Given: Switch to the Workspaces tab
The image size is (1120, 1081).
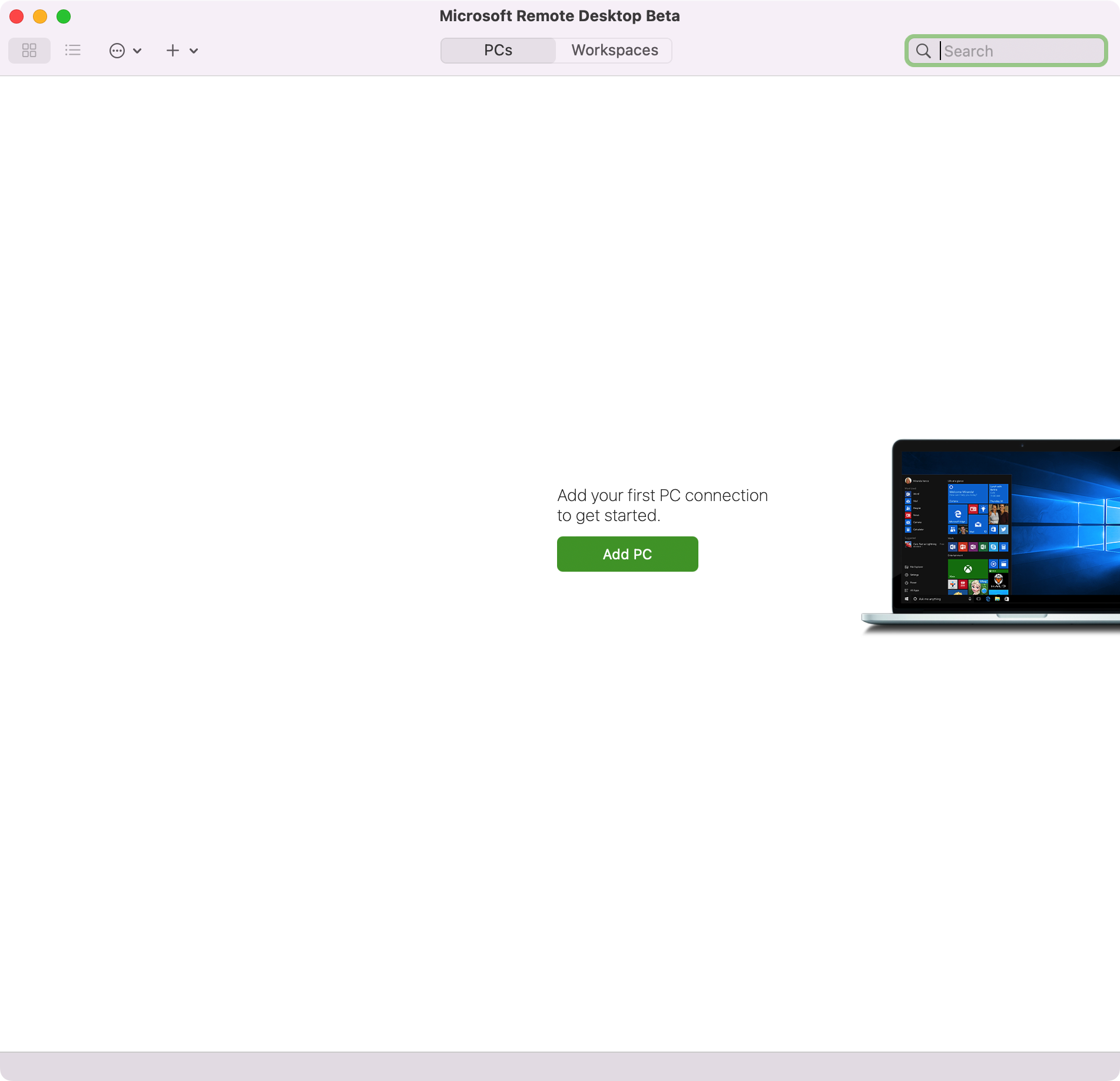Looking at the screenshot, I should 614,51.
